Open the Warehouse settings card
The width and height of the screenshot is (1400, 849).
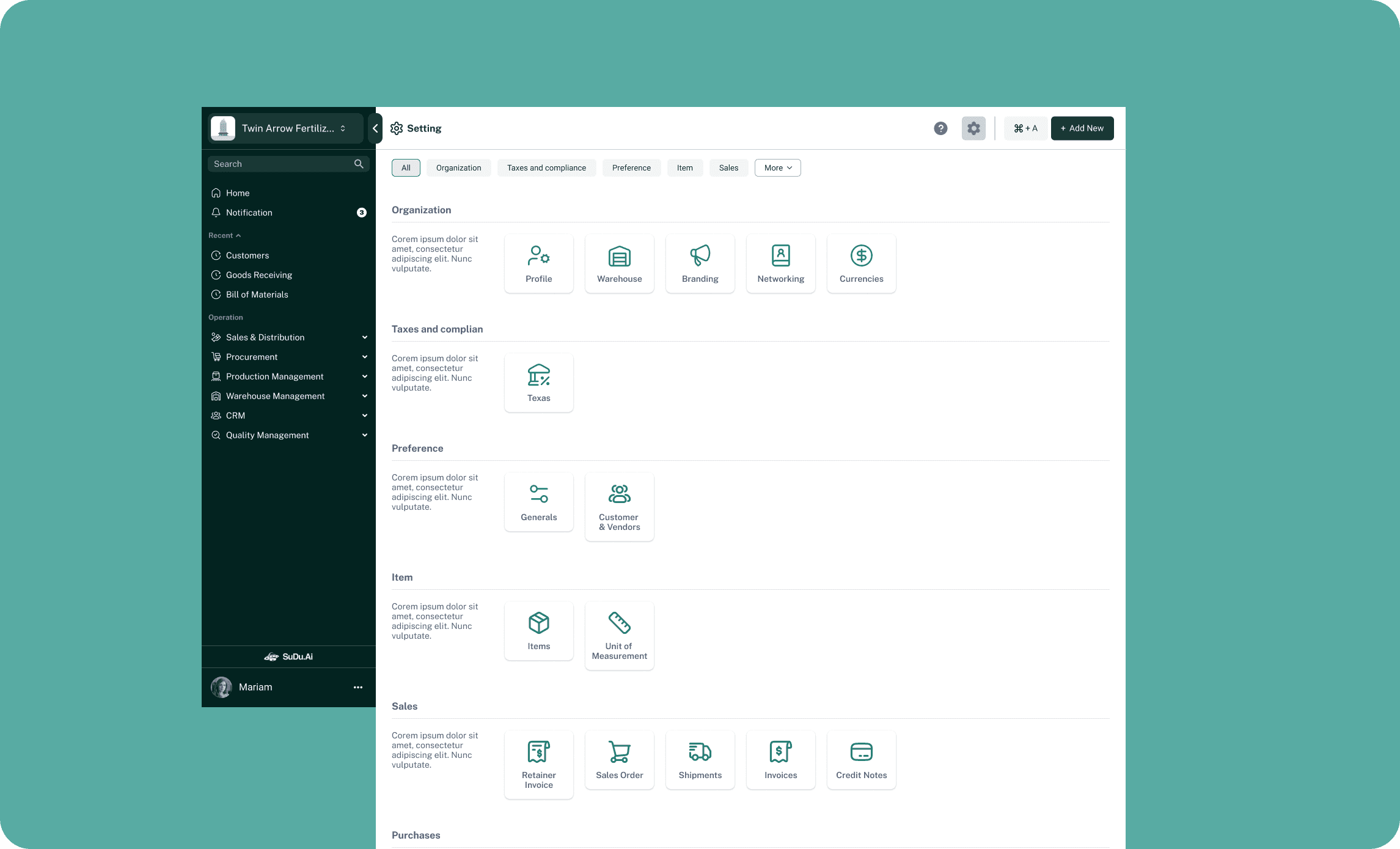click(619, 263)
